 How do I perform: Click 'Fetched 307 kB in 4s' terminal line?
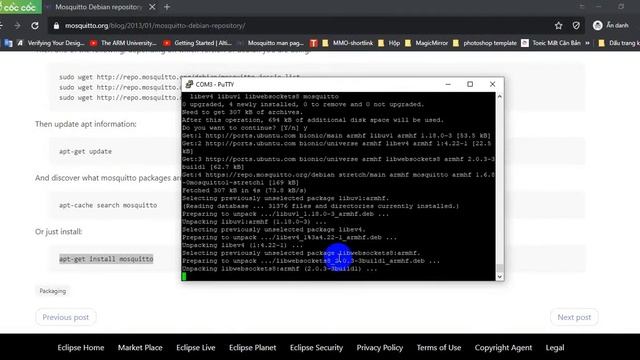pyautogui.click(x=244, y=190)
